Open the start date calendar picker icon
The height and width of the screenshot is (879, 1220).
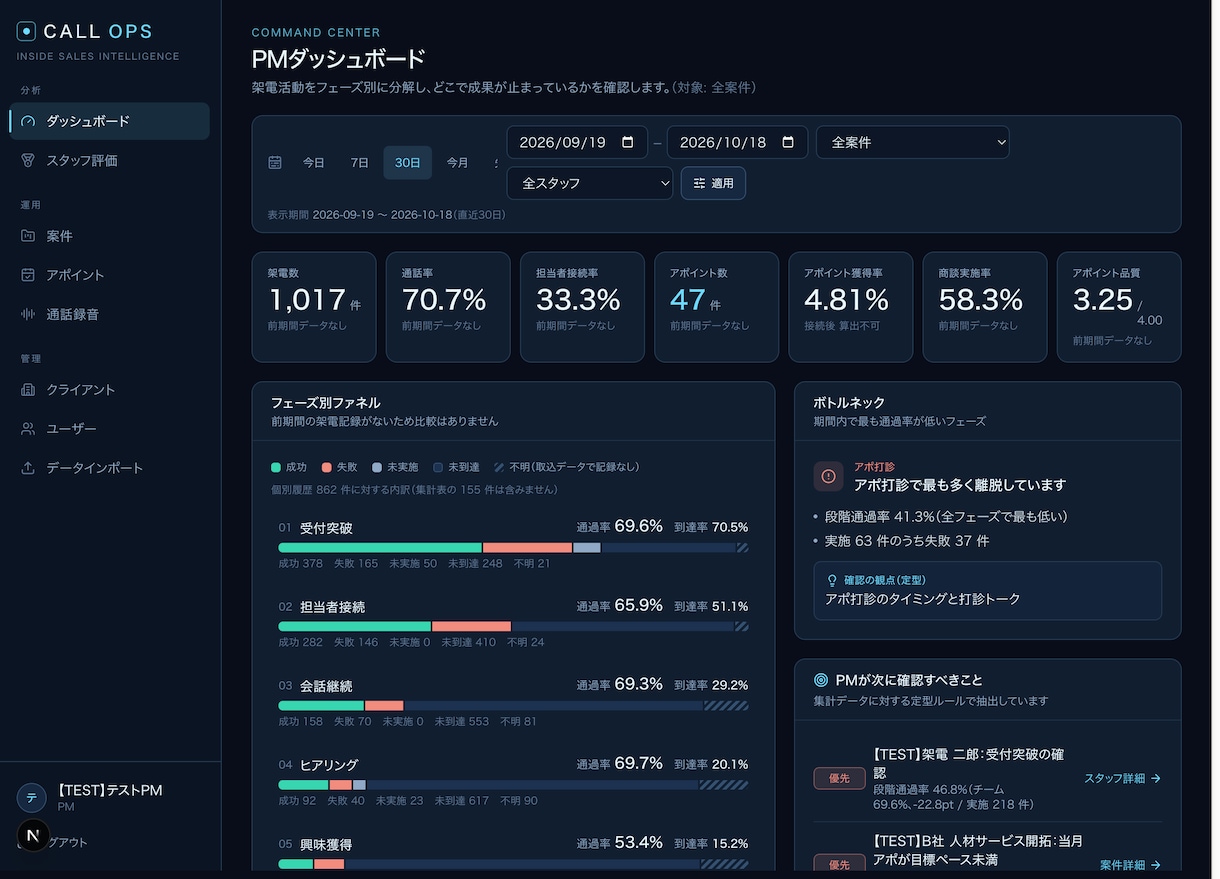point(628,142)
